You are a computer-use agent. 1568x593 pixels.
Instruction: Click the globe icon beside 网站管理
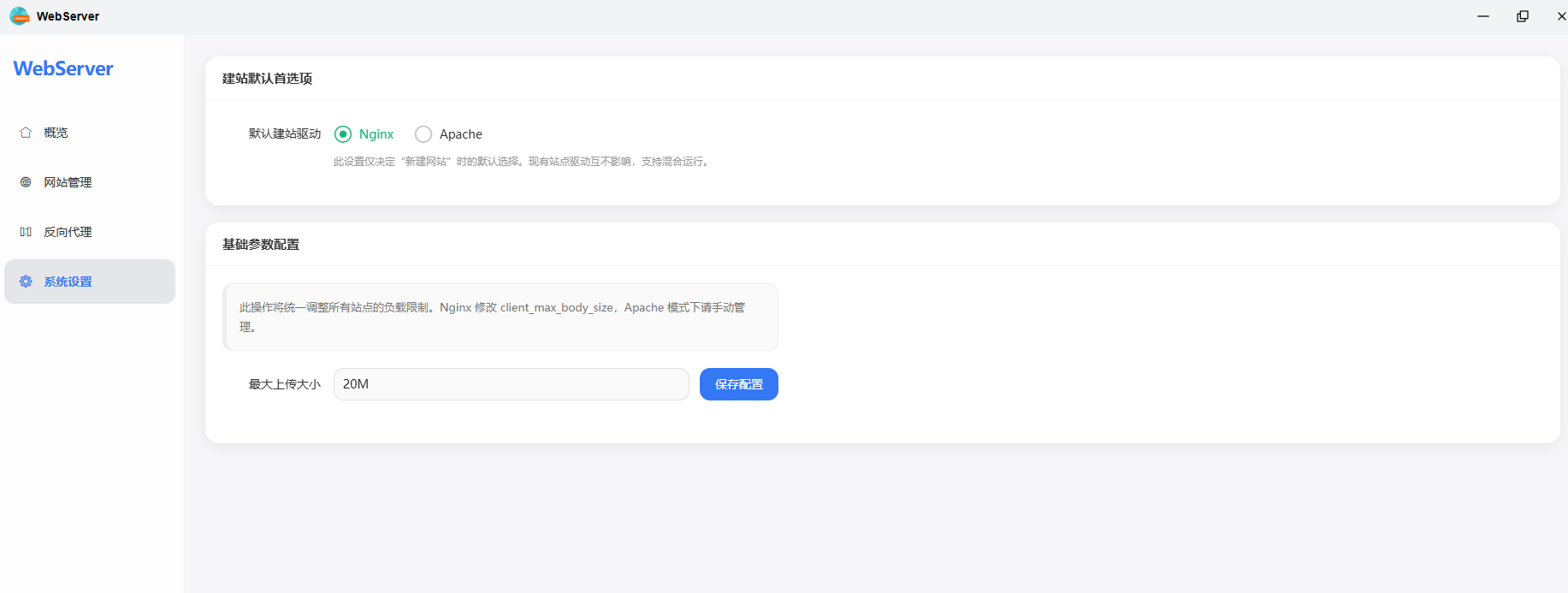pyautogui.click(x=26, y=182)
